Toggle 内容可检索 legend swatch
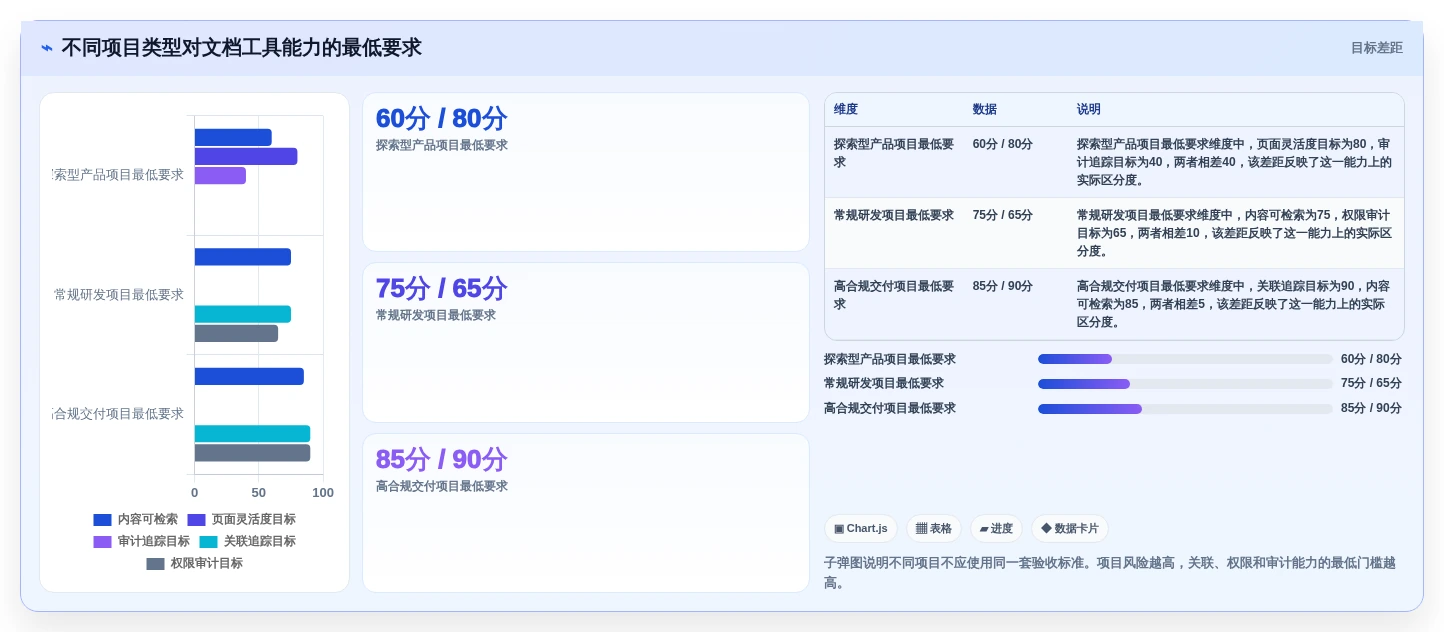Screen dimensions: 1444x632 click(103, 520)
